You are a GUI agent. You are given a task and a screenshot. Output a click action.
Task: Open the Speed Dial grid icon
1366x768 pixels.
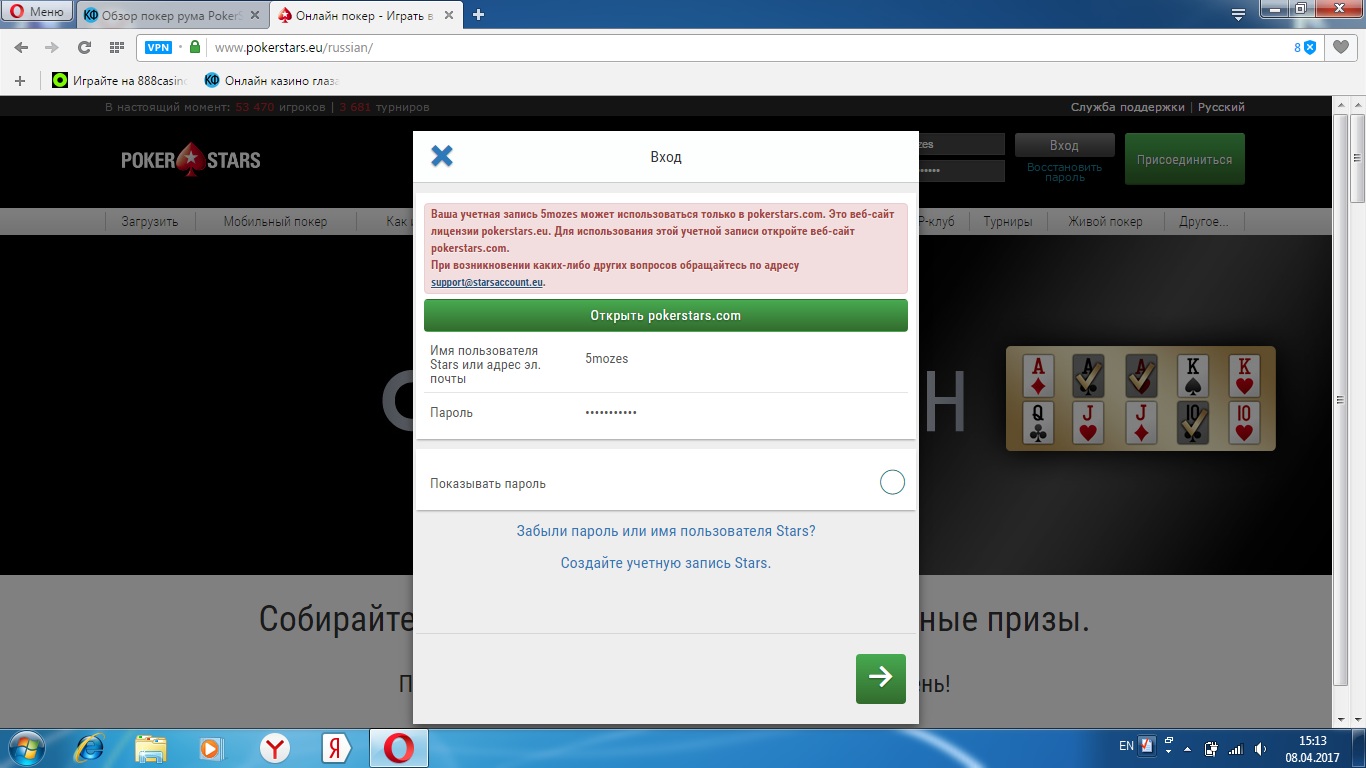coord(117,47)
